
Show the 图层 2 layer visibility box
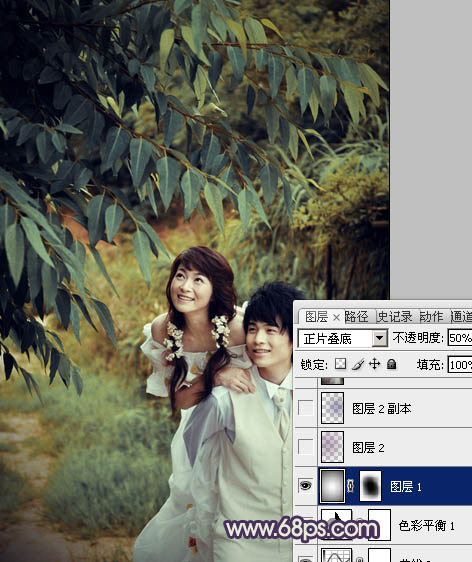click(x=305, y=447)
